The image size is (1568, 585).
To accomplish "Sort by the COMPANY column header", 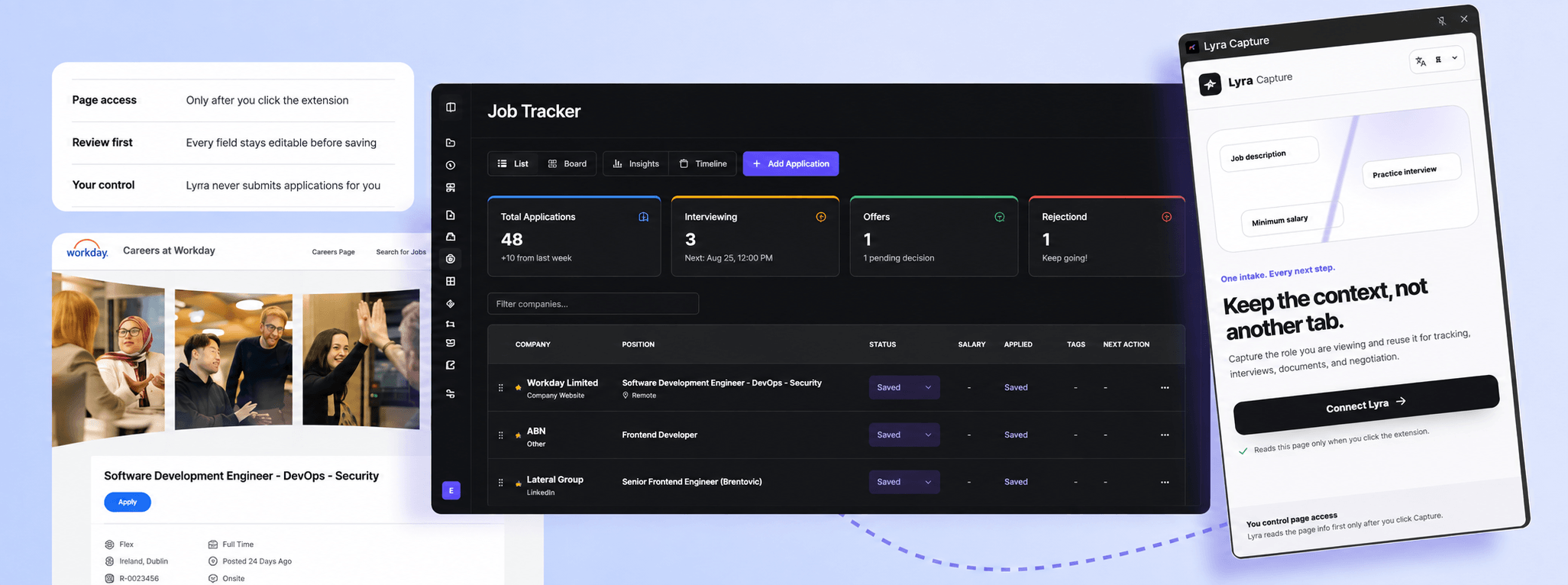I will pos(533,345).
